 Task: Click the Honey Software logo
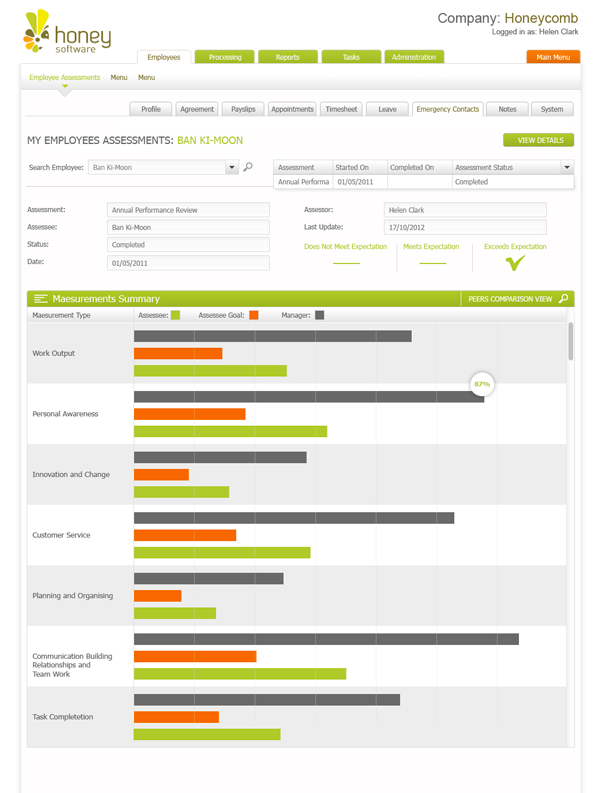[66, 33]
